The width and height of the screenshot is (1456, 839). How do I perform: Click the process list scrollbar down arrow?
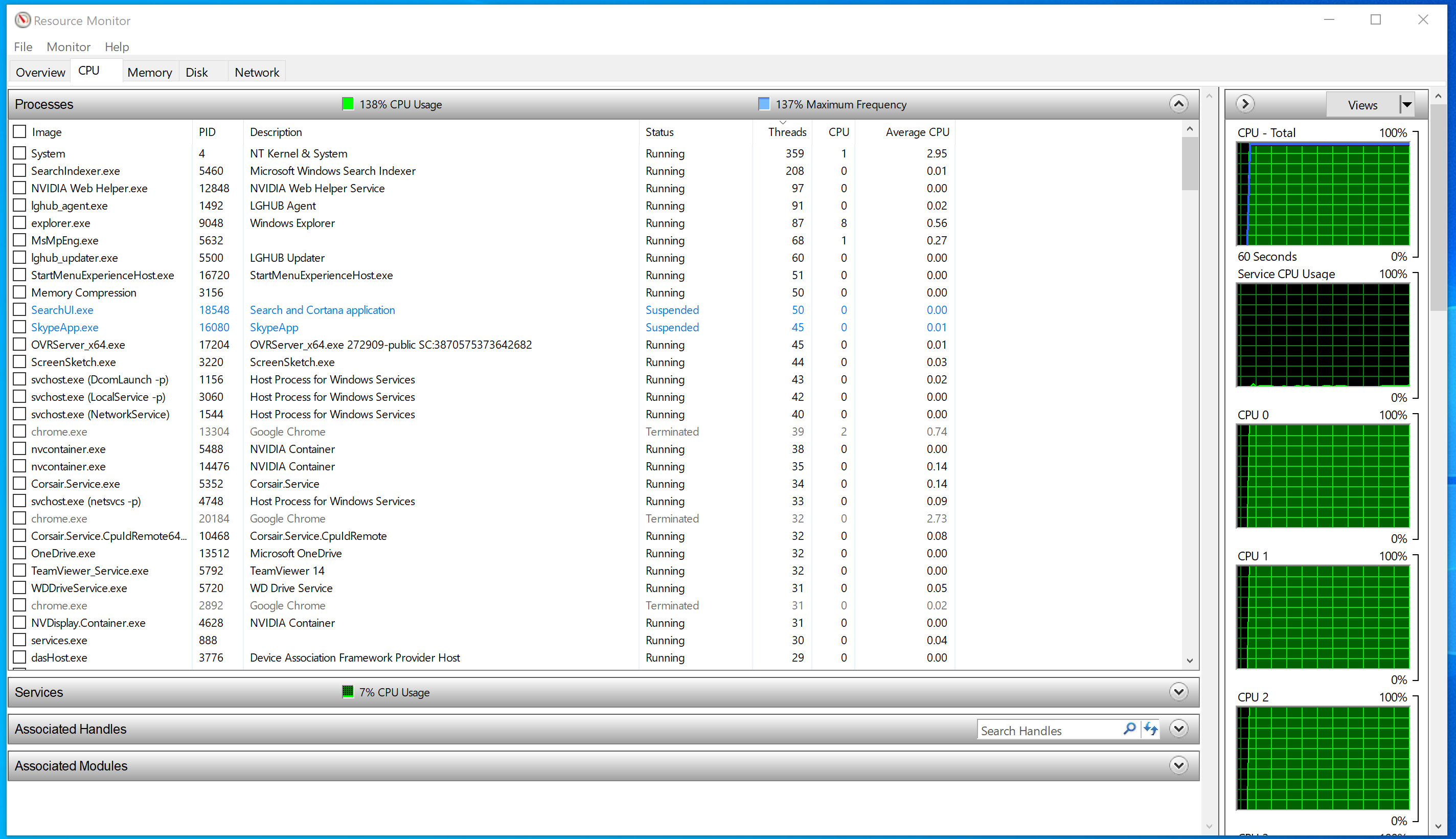click(1189, 661)
